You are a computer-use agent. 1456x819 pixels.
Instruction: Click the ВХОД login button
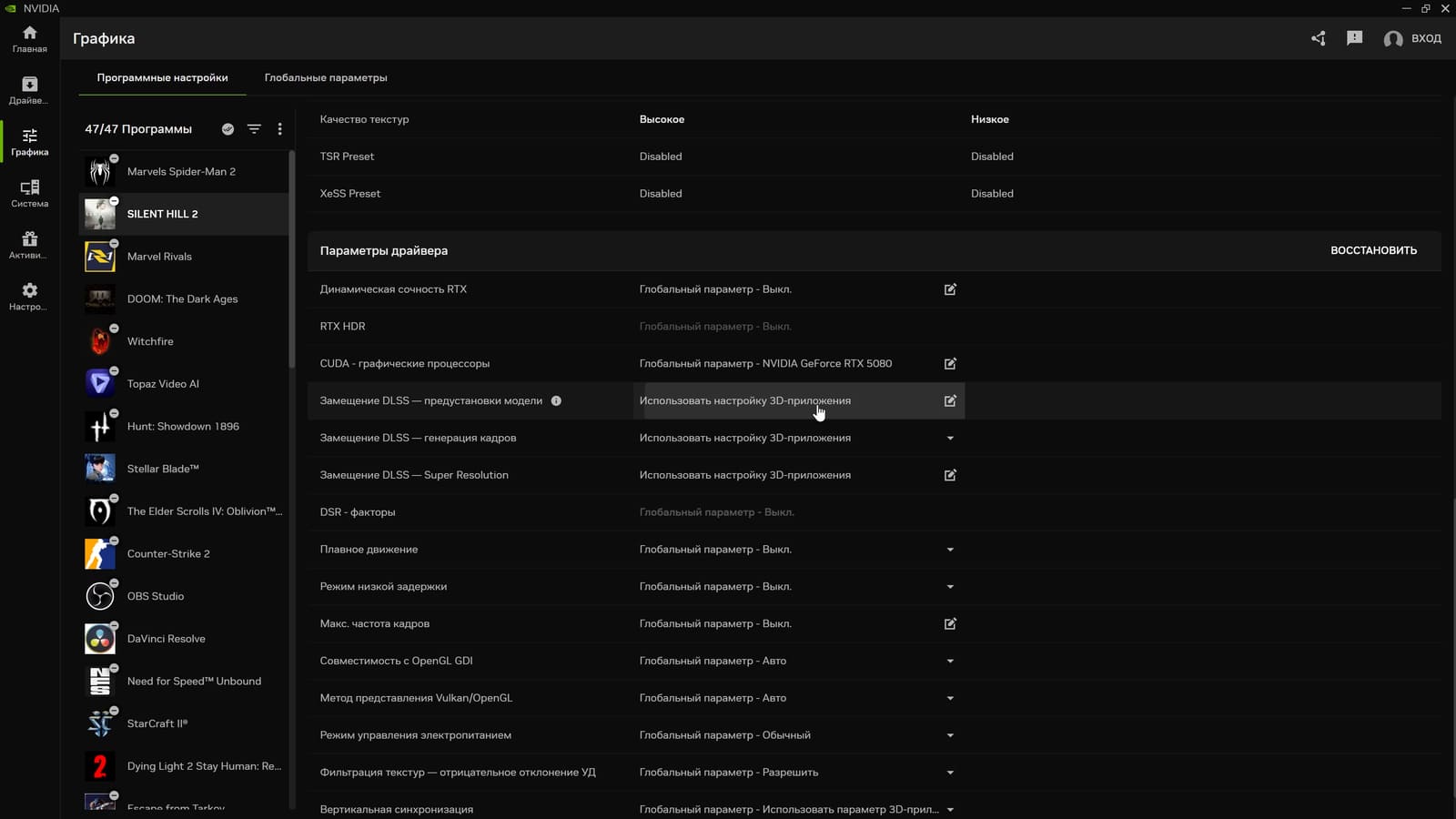pyautogui.click(x=1412, y=38)
